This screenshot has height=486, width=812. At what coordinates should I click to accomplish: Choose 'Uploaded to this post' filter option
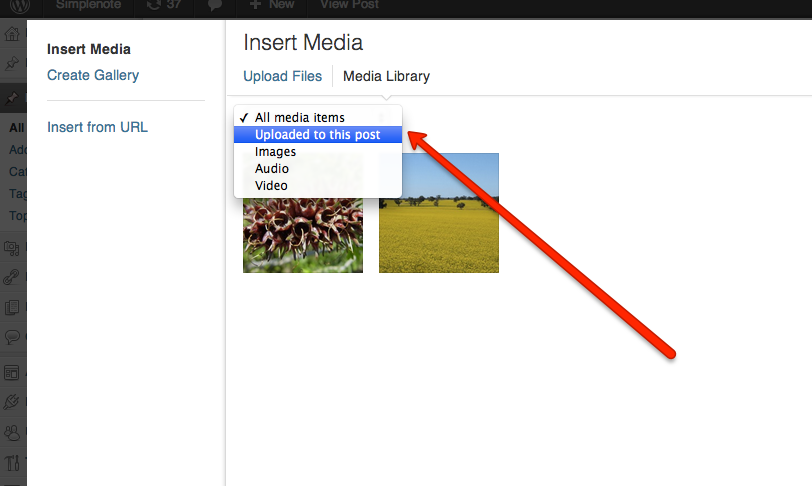[x=318, y=135]
